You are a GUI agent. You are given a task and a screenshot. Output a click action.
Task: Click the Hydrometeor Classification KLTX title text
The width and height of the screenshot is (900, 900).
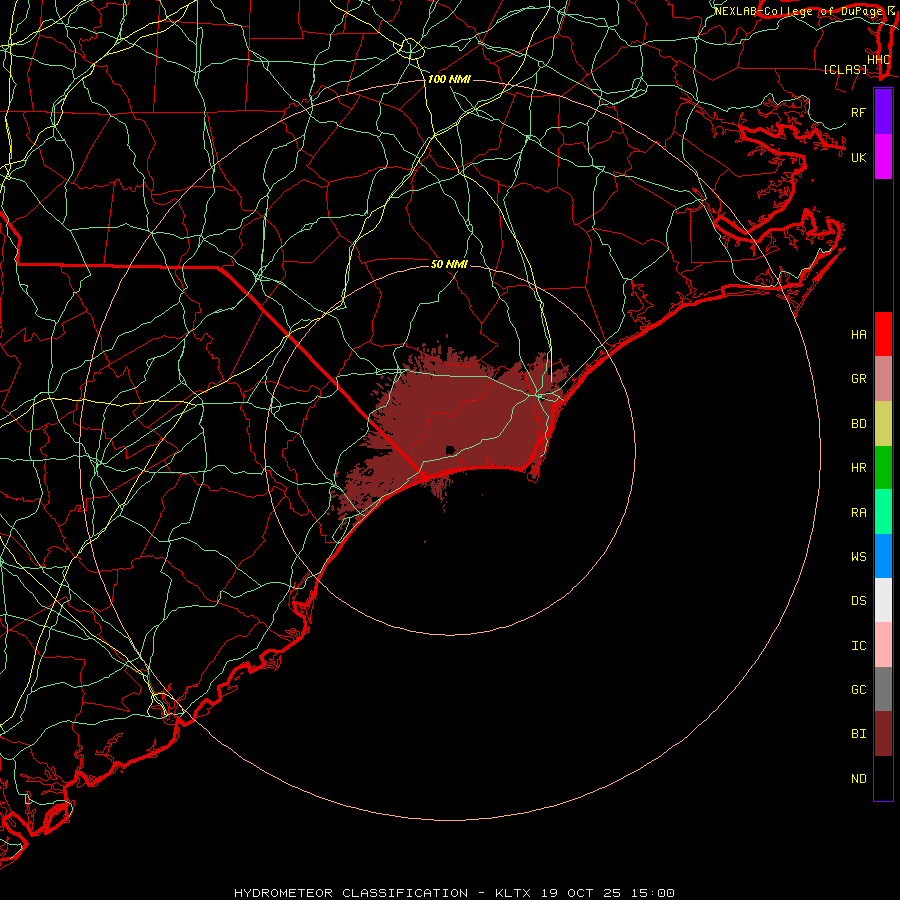point(454,893)
